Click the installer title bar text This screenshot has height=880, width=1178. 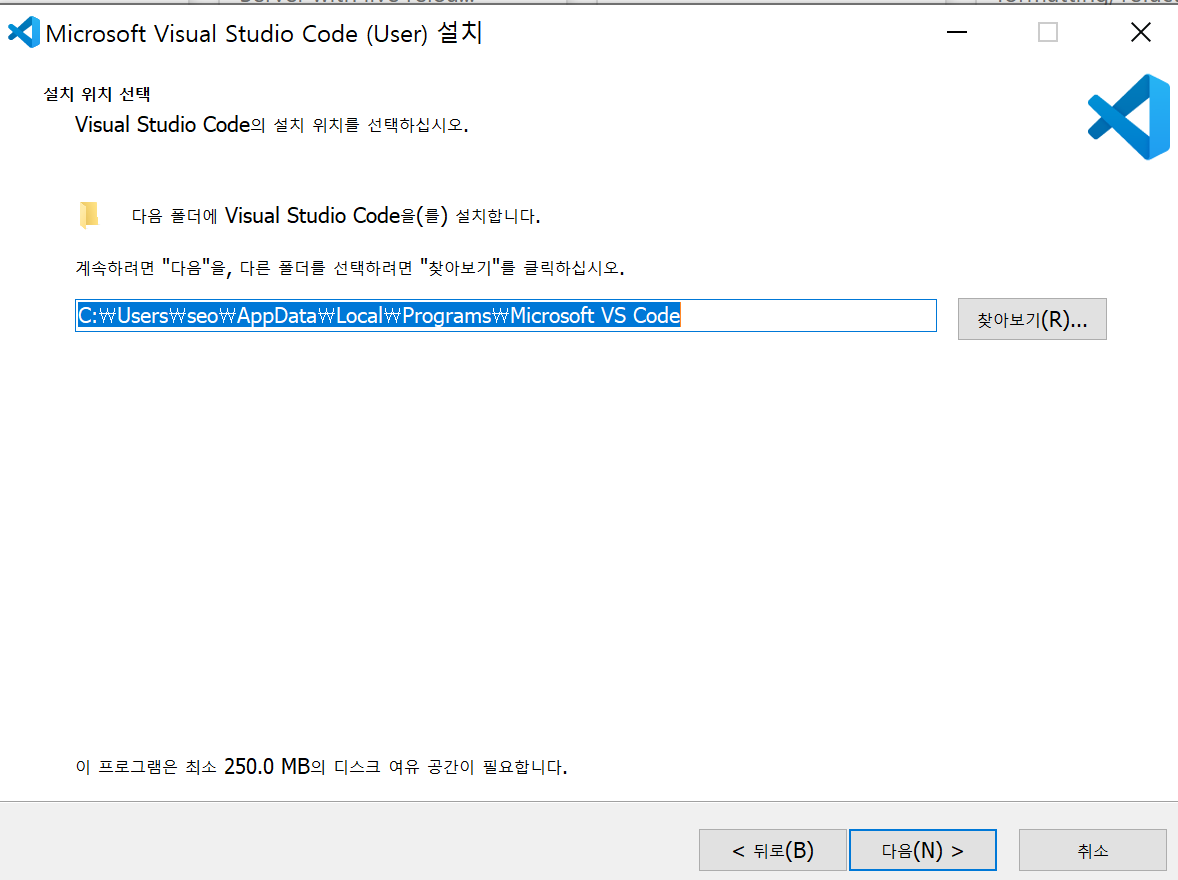(260, 32)
